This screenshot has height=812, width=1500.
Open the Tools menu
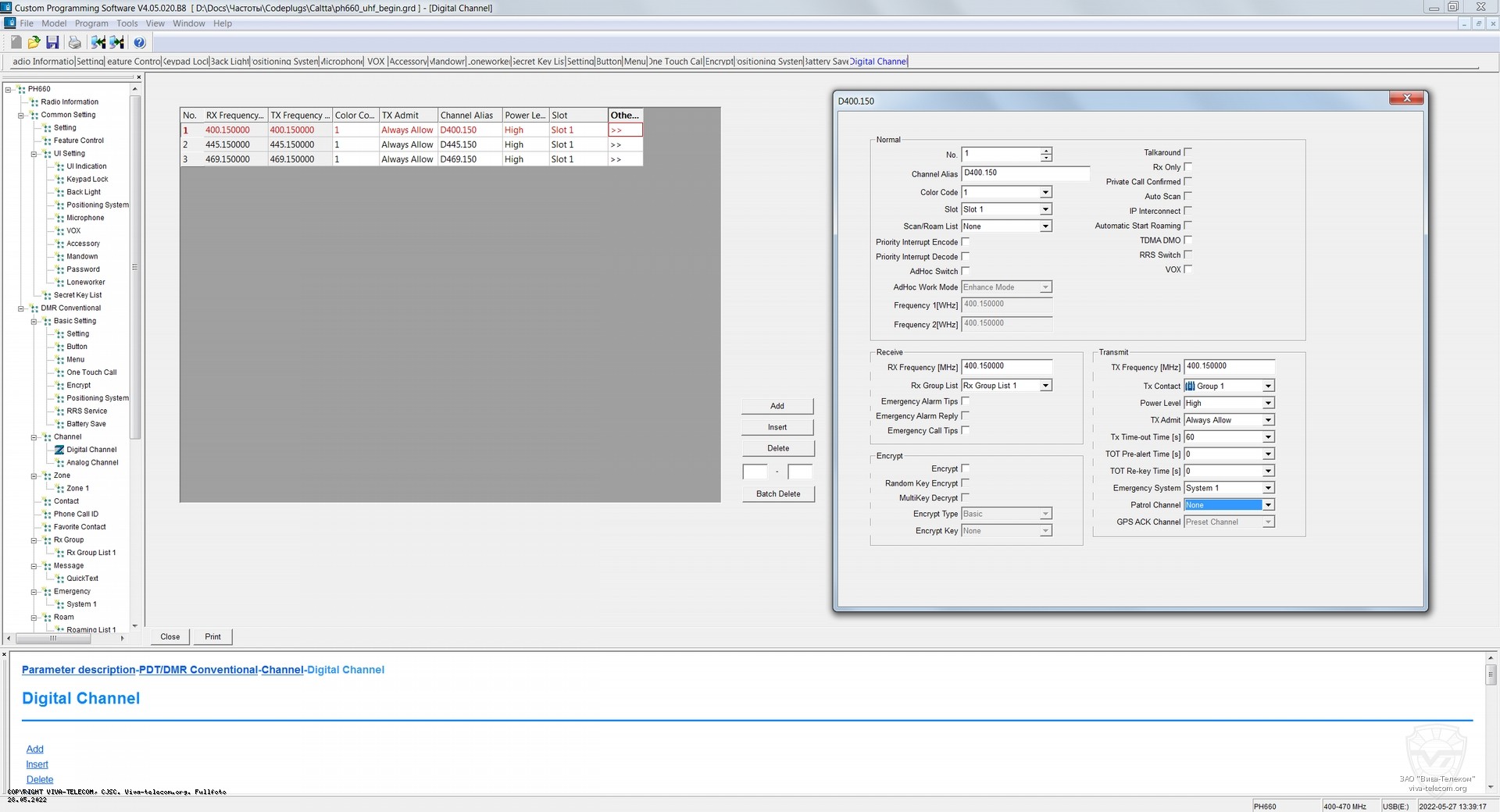tap(127, 23)
